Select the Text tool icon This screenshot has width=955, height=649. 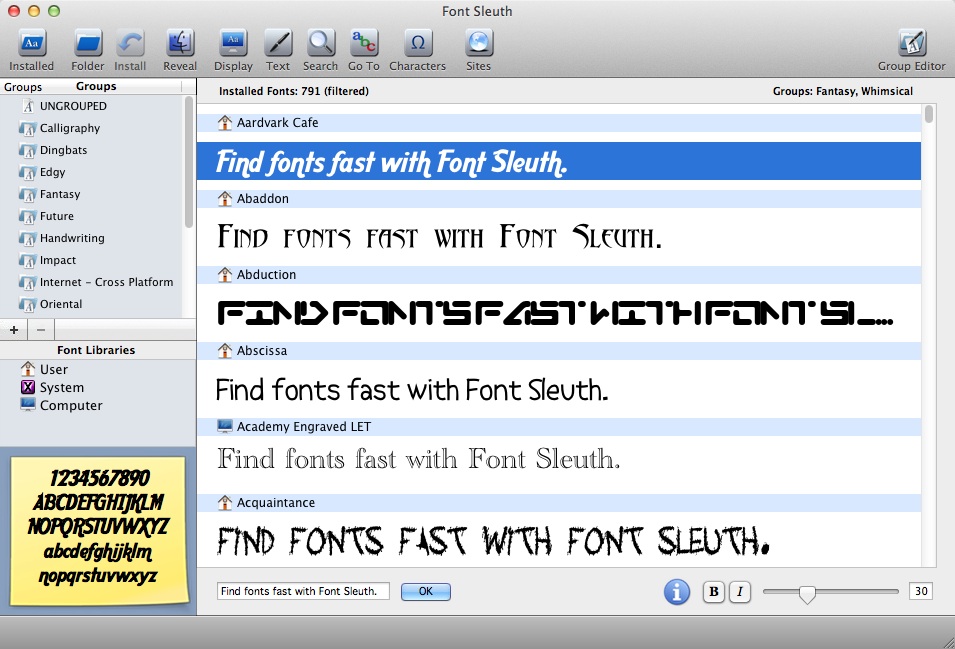[277, 45]
